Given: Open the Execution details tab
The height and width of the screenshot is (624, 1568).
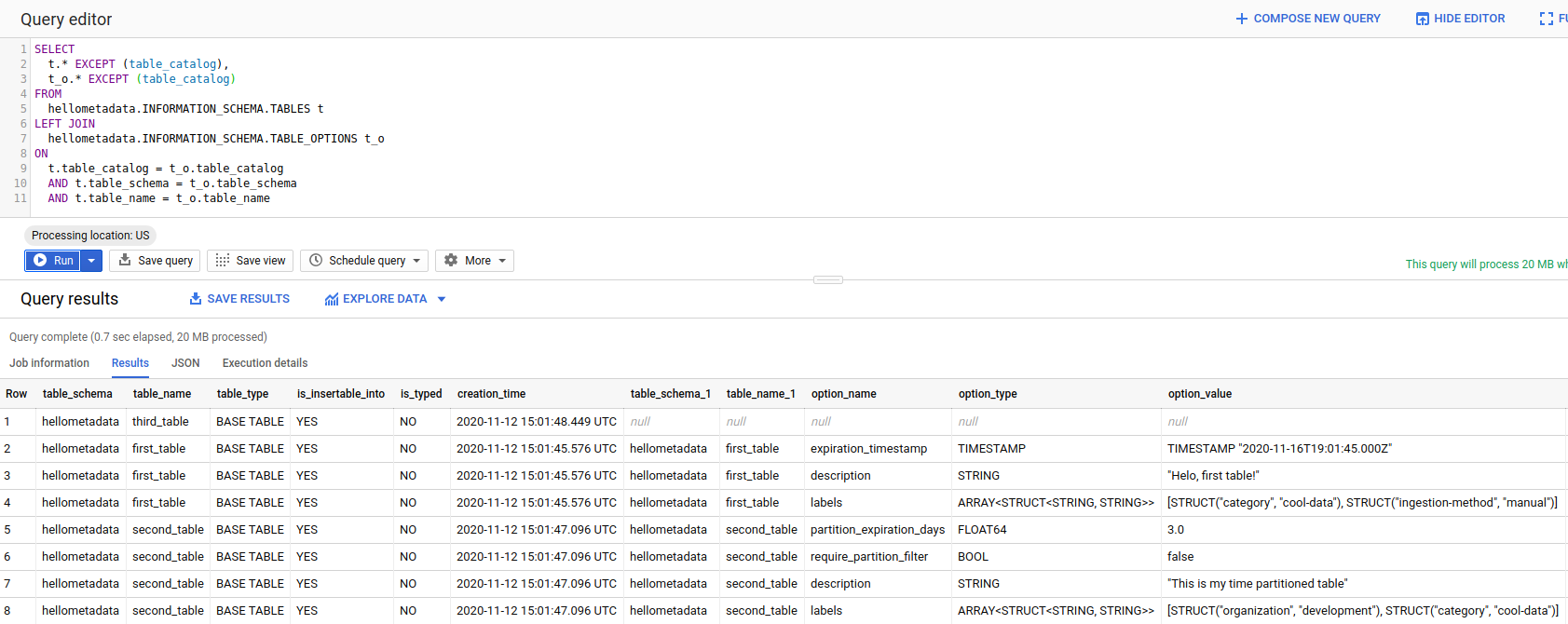Looking at the screenshot, I should click(x=265, y=363).
